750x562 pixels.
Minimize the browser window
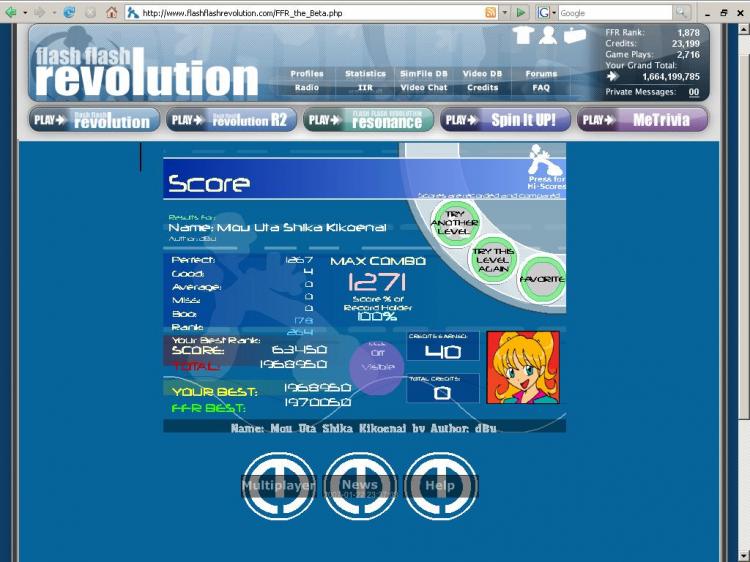tap(707, 13)
